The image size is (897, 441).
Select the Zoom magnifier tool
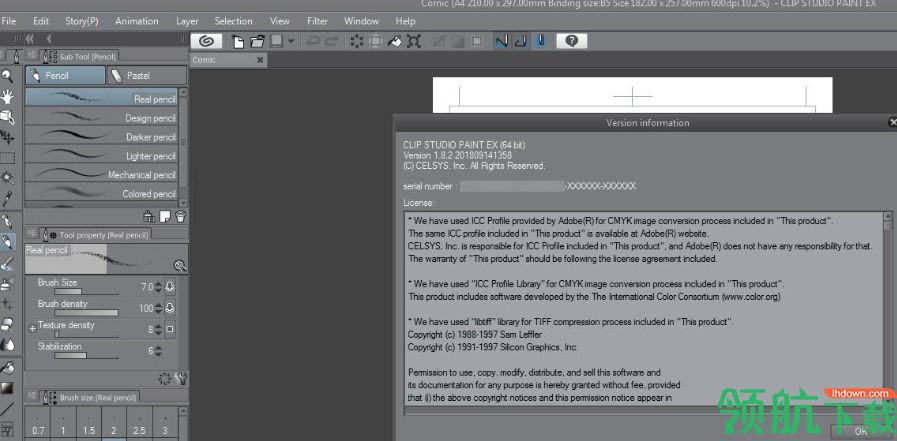(x=7, y=76)
